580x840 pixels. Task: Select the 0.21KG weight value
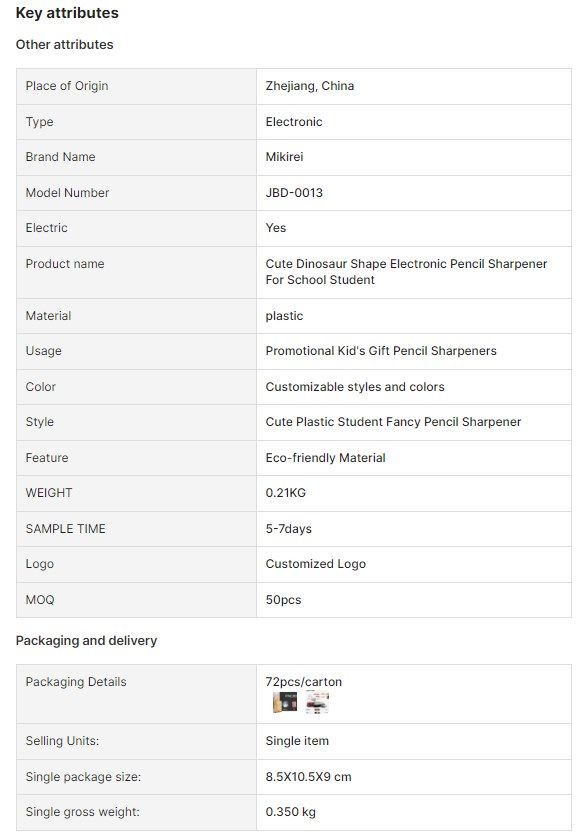(285, 493)
